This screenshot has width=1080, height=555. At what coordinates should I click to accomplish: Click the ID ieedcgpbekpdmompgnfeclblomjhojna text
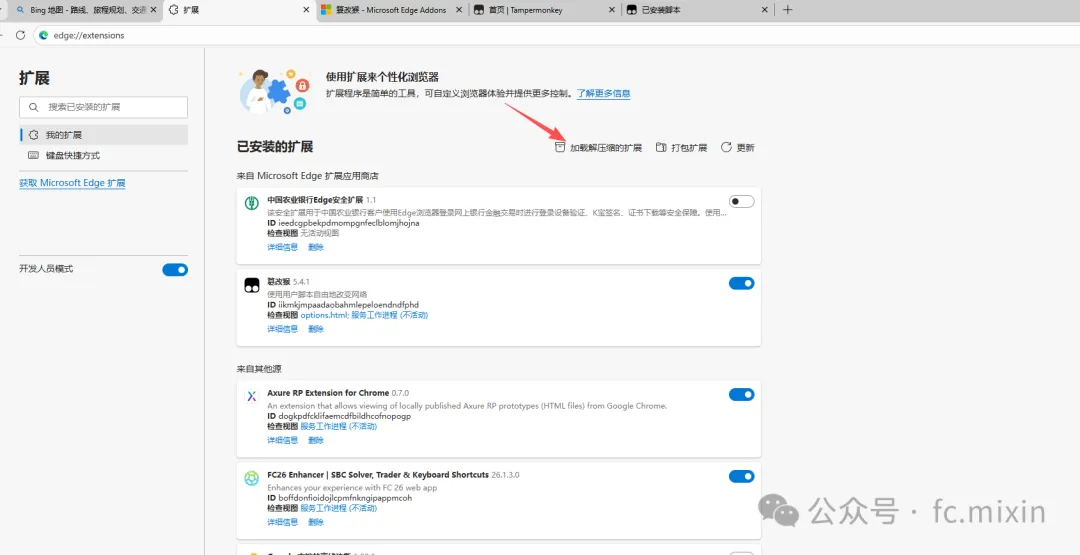tap(343, 223)
